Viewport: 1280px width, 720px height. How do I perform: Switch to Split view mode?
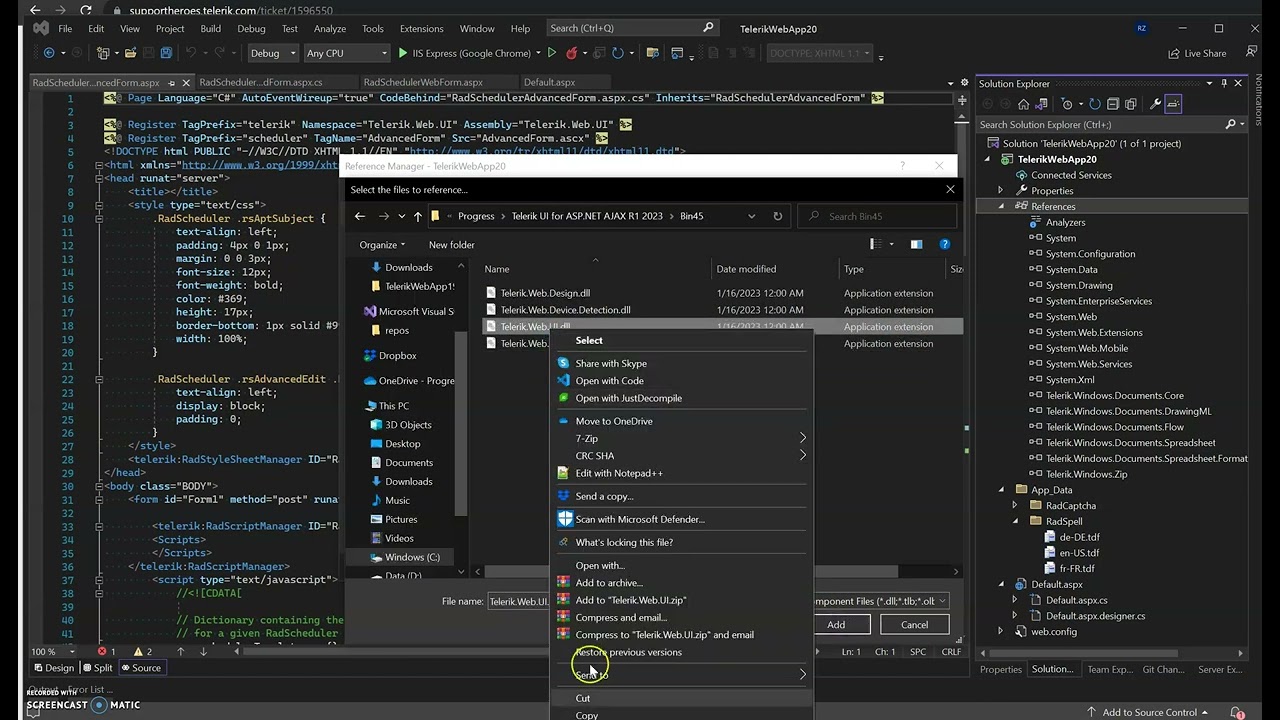[x=97, y=668]
